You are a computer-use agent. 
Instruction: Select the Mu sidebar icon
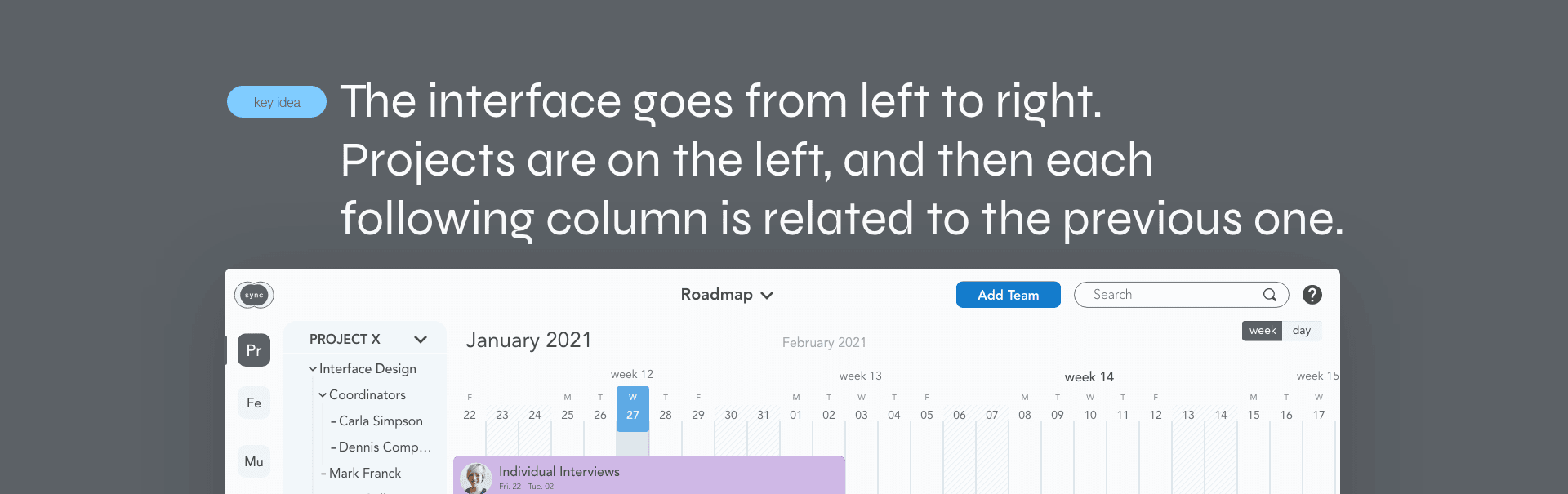tap(254, 461)
